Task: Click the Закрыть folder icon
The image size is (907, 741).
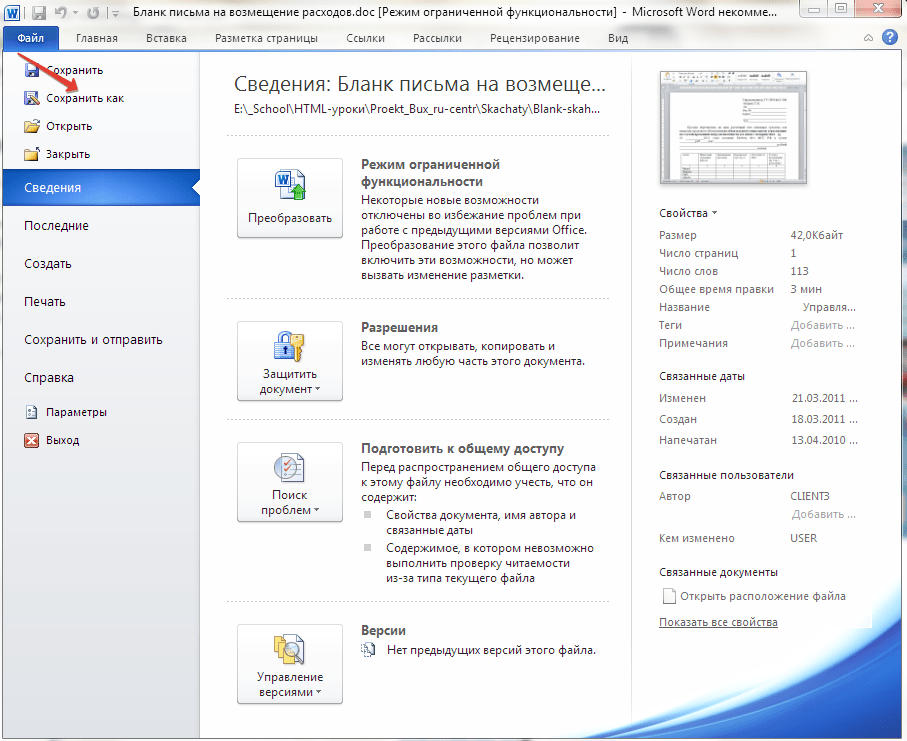Action: [32, 154]
